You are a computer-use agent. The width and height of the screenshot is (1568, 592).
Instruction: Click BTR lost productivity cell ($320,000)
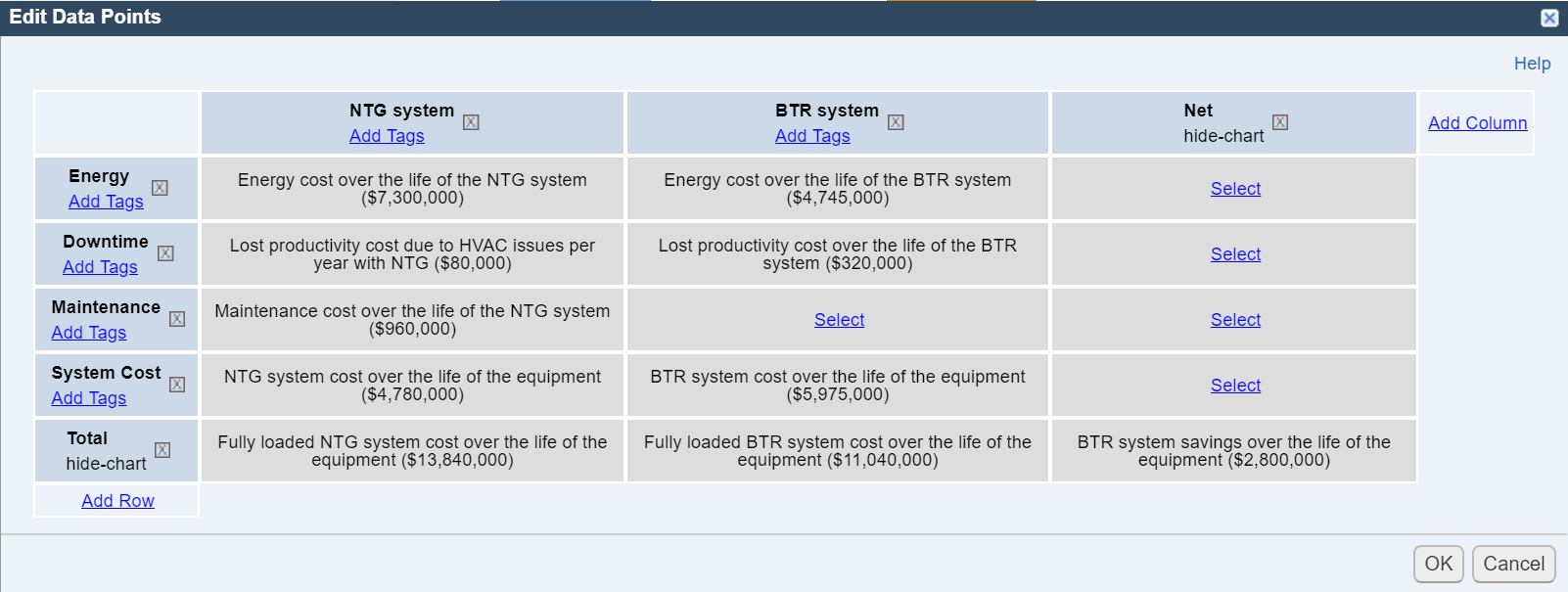(838, 254)
